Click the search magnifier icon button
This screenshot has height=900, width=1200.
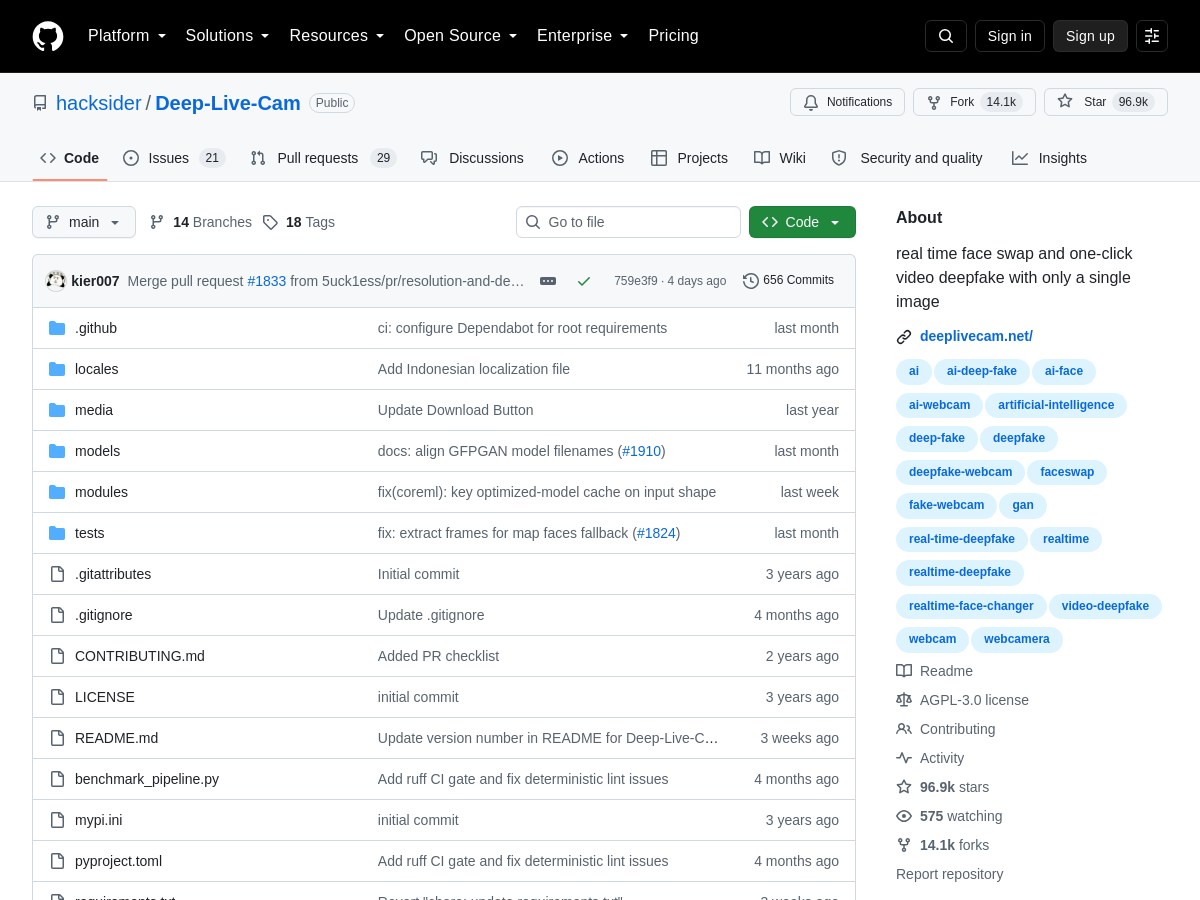click(x=946, y=36)
